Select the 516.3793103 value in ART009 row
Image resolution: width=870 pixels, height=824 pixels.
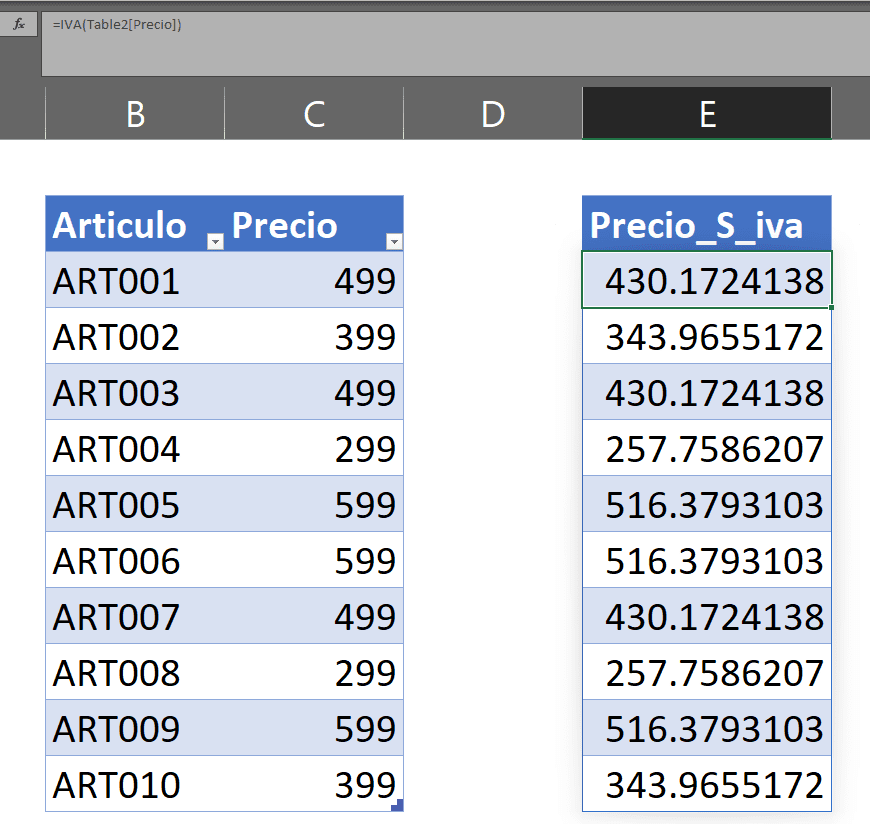pyautogui.click(x=714, y=729)
